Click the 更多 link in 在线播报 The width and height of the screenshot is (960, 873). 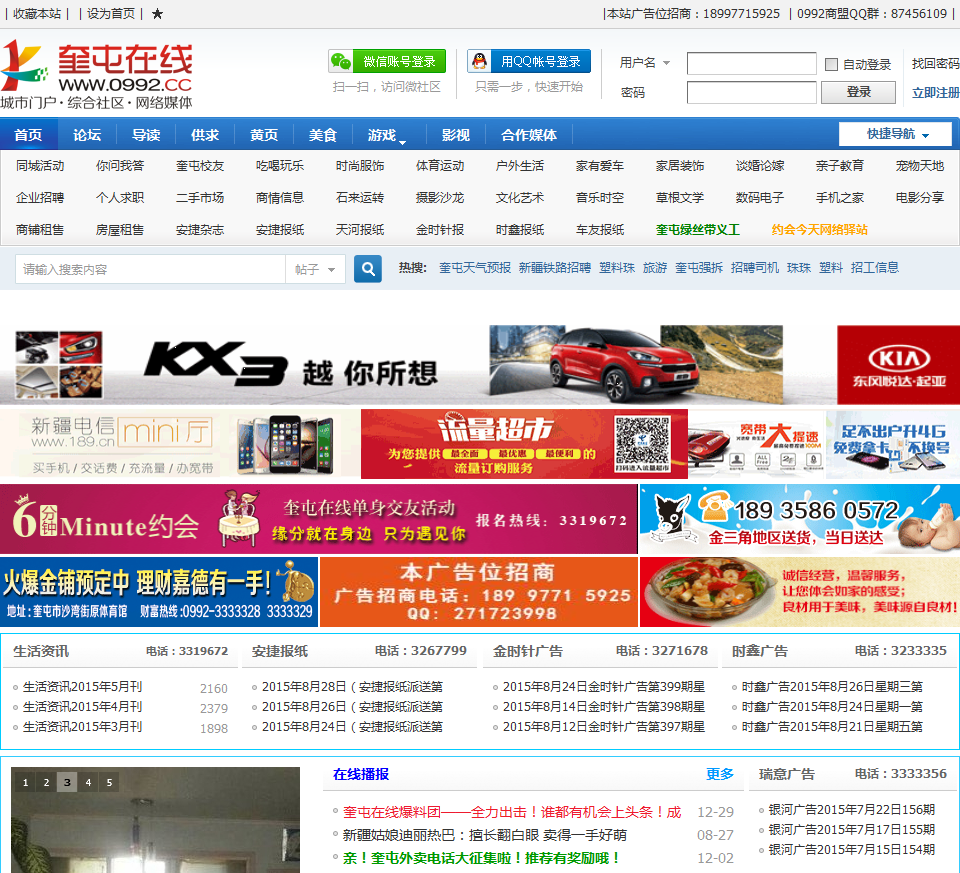719,774
